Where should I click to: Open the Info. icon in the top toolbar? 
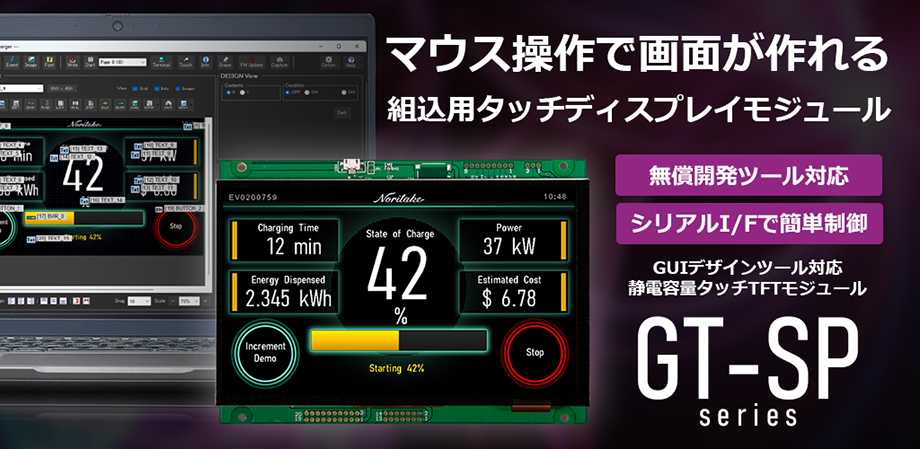pyautogui.click(x=205, y=62)
